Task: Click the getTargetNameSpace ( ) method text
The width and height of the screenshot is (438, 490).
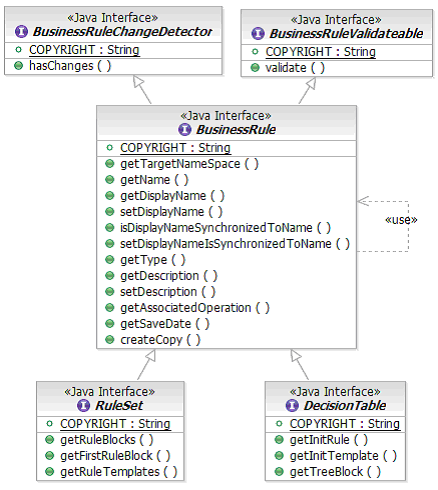Action: [x=189, y=164]
